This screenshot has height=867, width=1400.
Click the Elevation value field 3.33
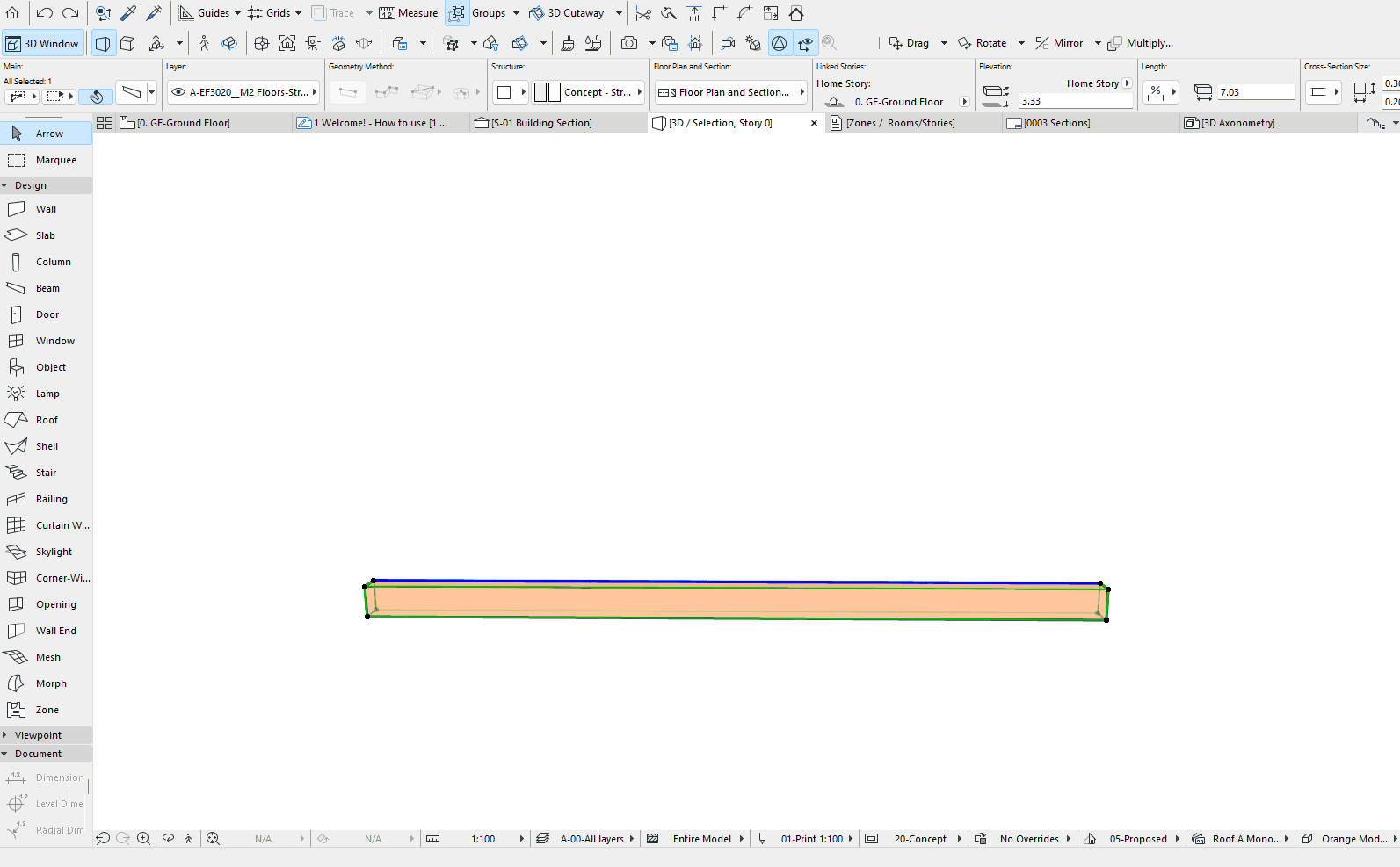pos(1076,101)
